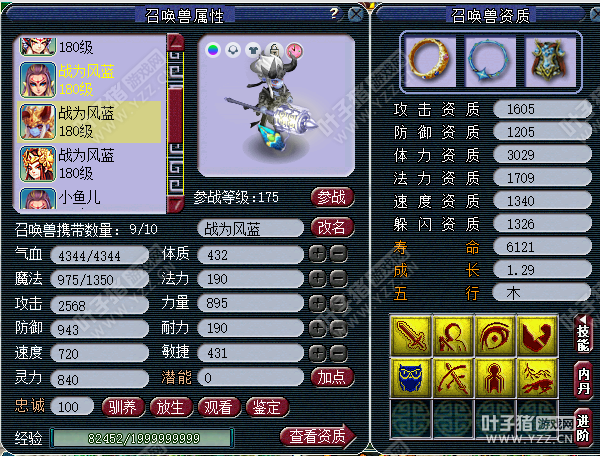The image size is (600, 456).
Task: Open the blue collar equipment slot
Action: (x=490, y=61)
